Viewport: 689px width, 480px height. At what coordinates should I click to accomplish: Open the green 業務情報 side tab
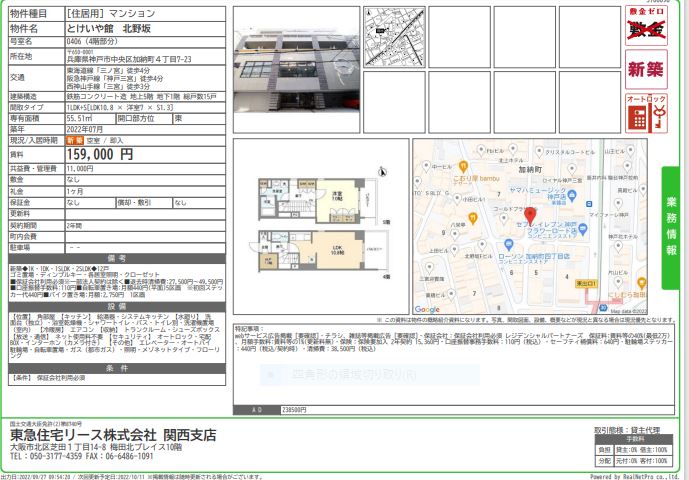pyautogui.click(x=670, y=228)
